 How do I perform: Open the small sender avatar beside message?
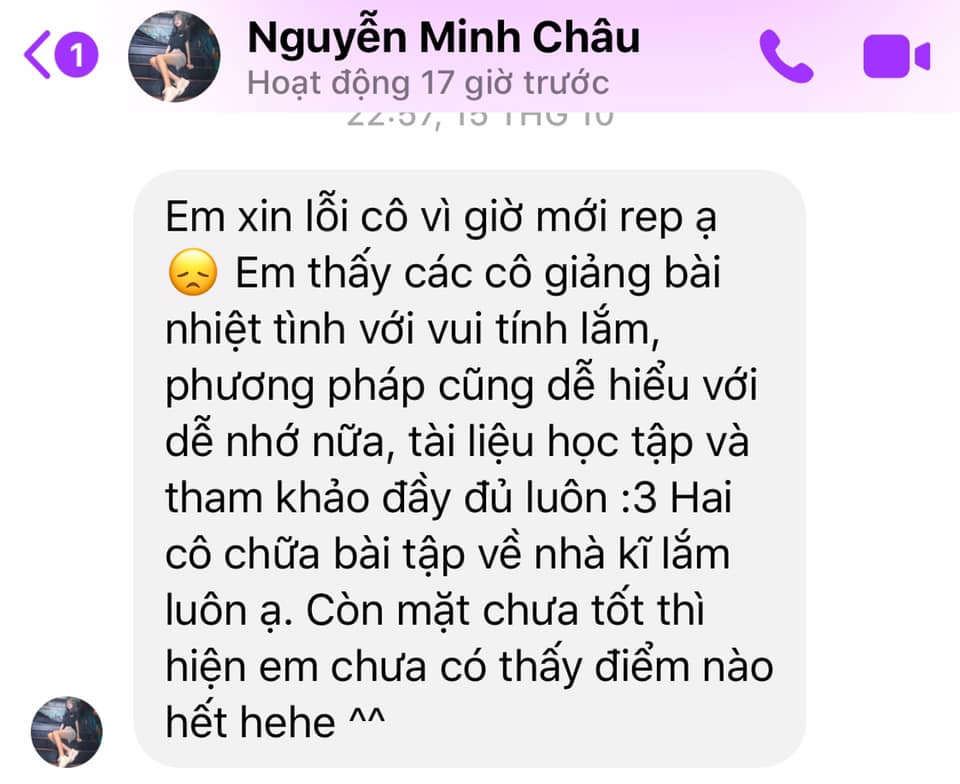pos(67,731)
